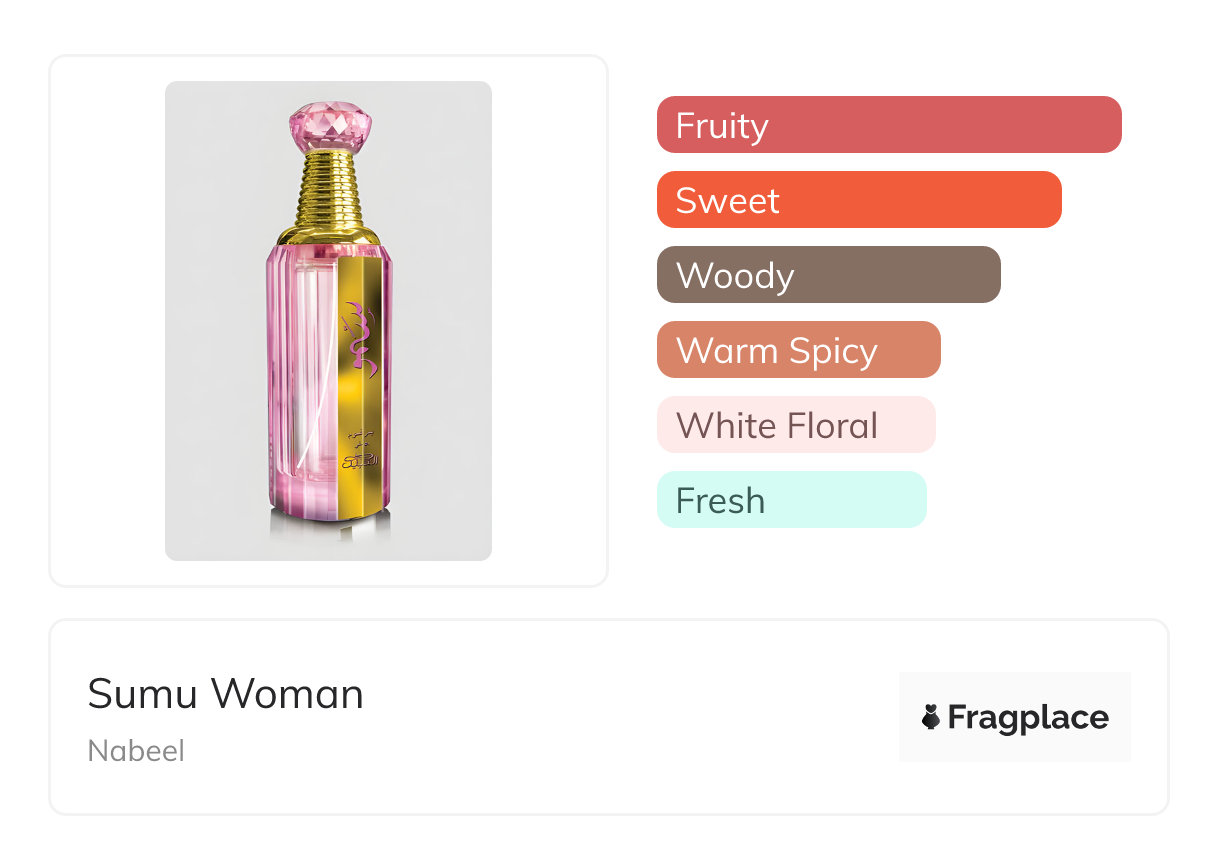Select the Fresh accord bar
The width and height of the screenshot is (1218, 864).
[791, 500]
